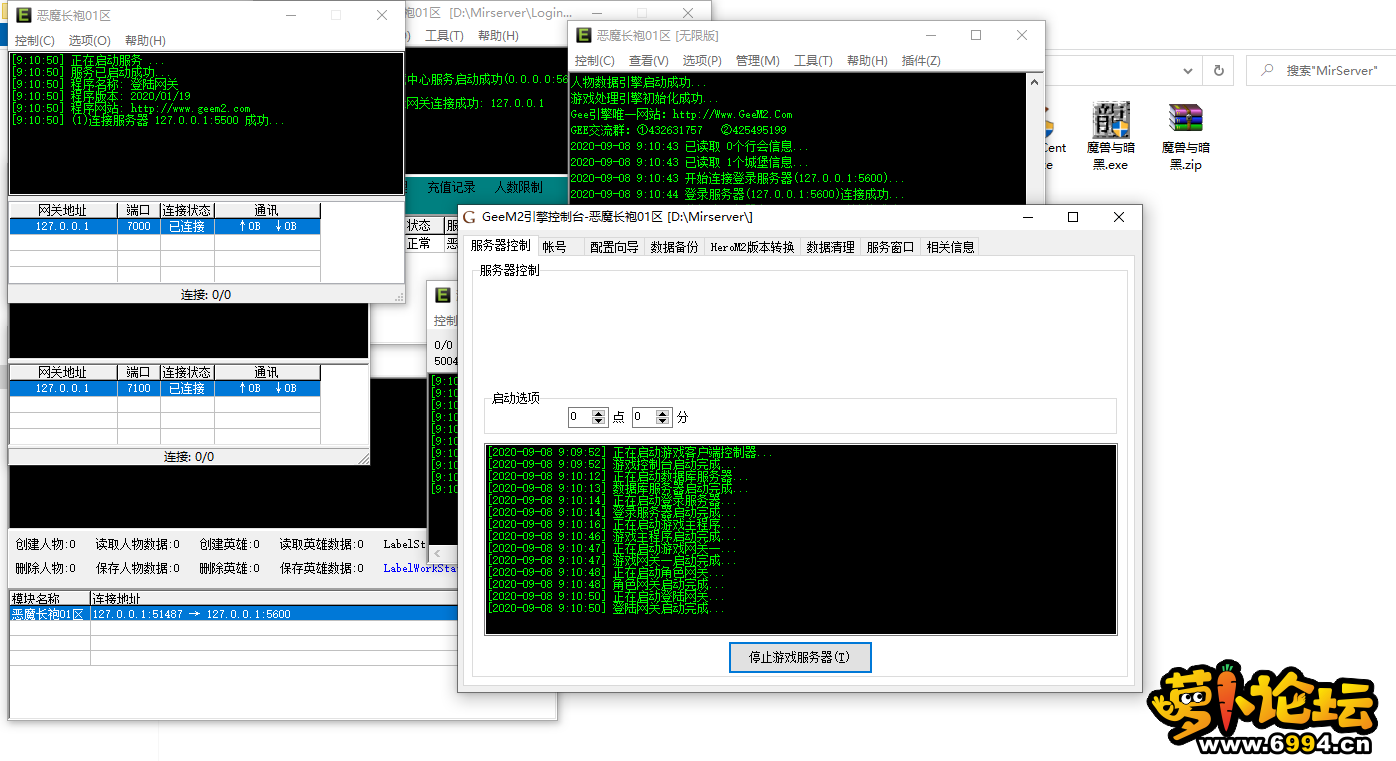Image resolution: width=1396 pixels, height=761 pixels.
Task: Click the resize grip of the port 7000 gate window
Action: 399,296
